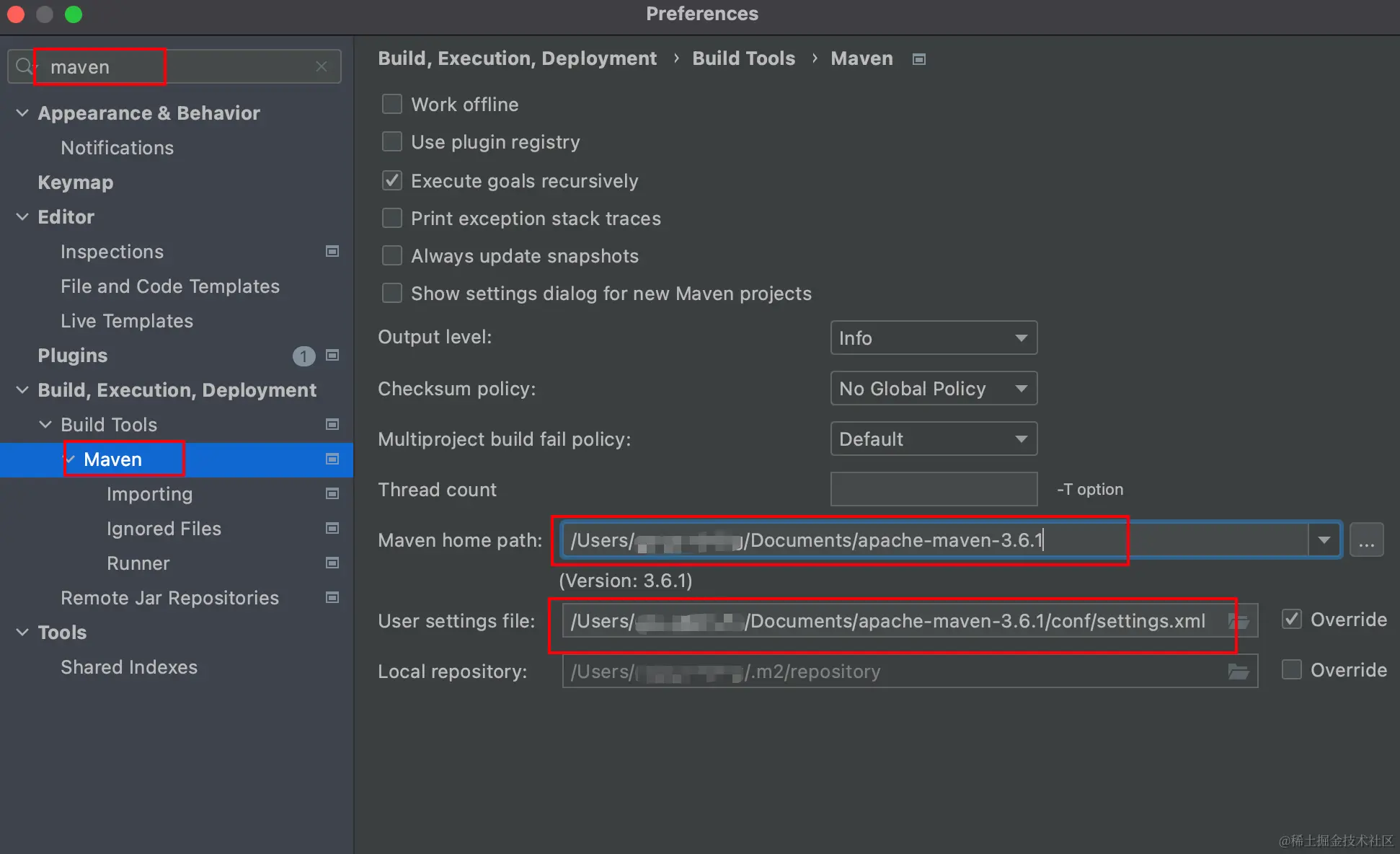The width and height of the screenshot is (1400, 854).
Task: Enable the Work offline checkbox
Action: pyautogui.click(x=392, y=105)
